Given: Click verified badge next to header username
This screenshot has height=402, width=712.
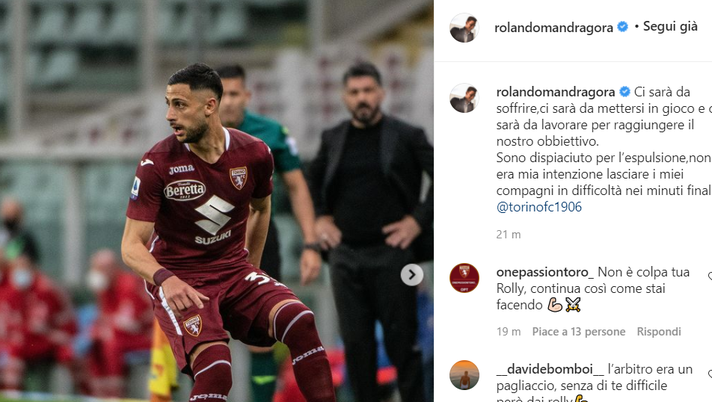Looking at the screenshot, I should point(623,27).
